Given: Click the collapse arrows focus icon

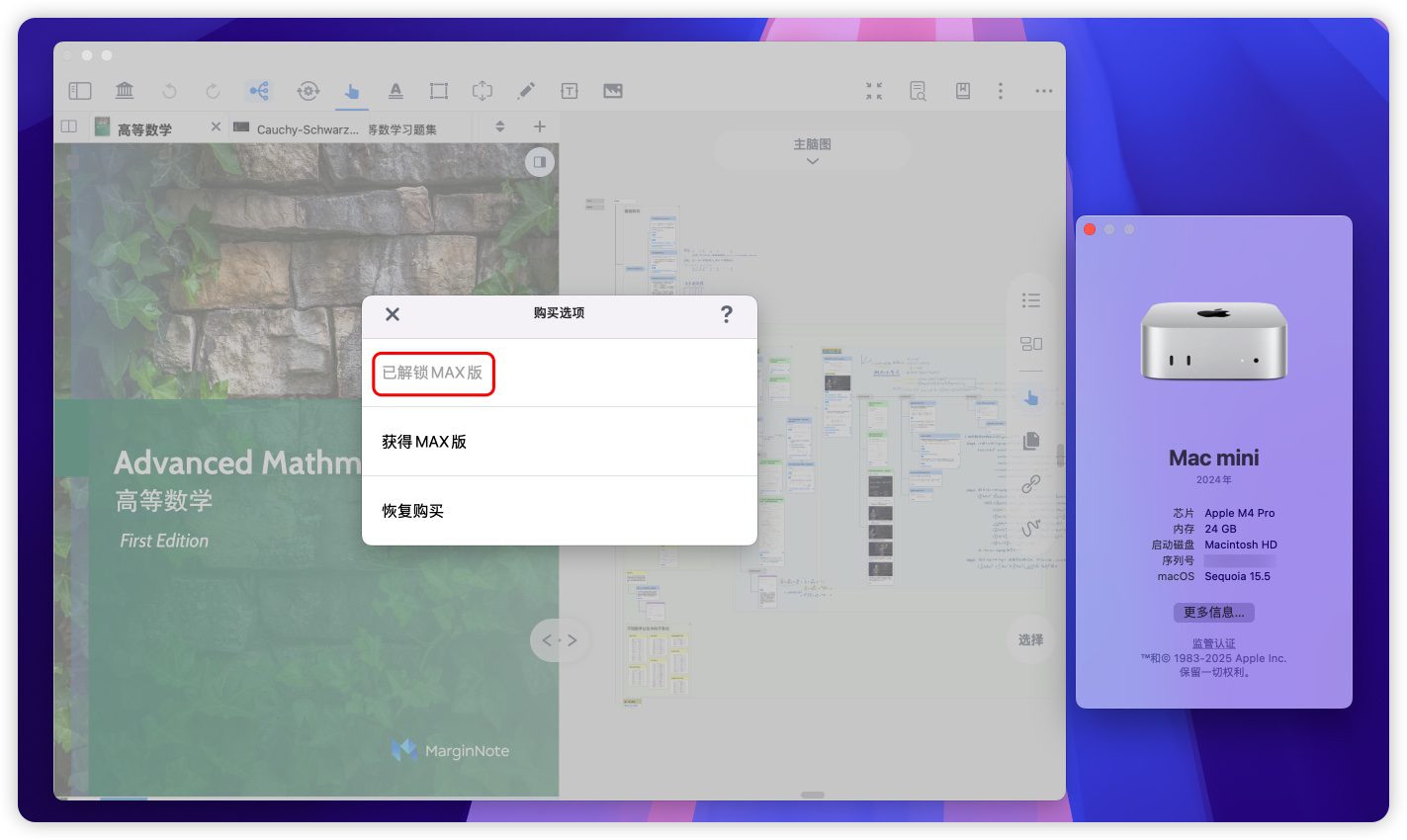Looking at the screenshot, I should point(874,91).
